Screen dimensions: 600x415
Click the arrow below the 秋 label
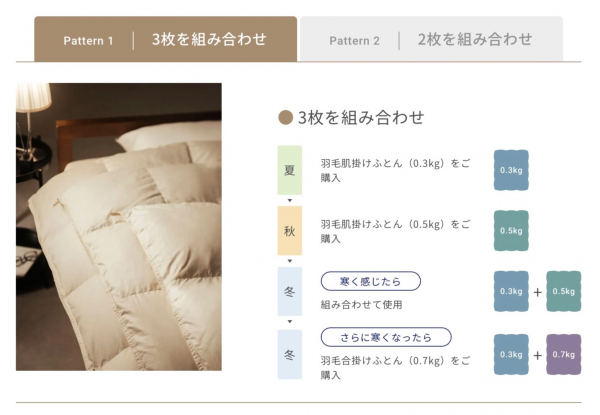coord(290,261)
